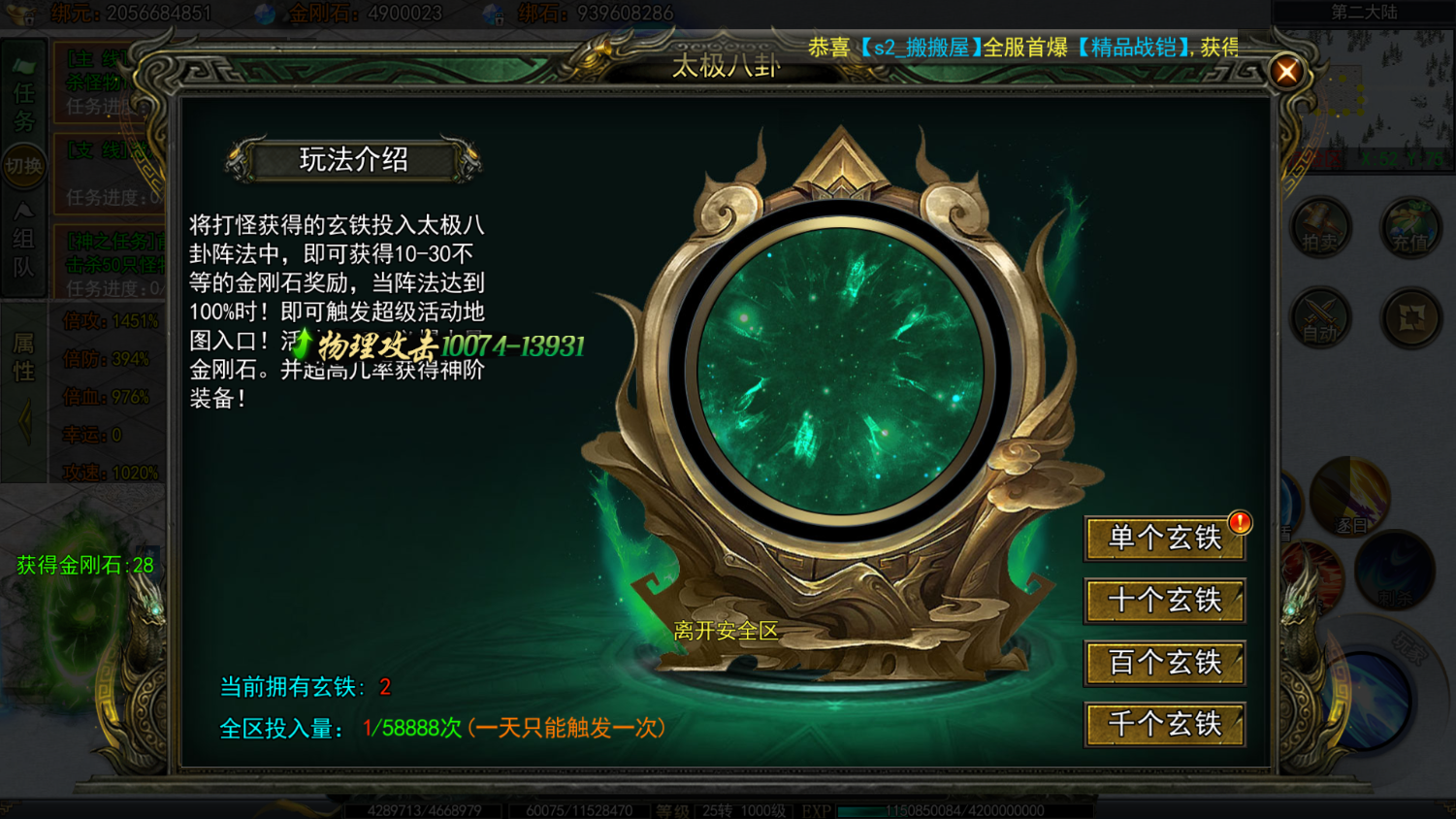Screen dimensions: 1456x819
Task: Choose the 千个玄铁 button
Action: coord(1164,725)
